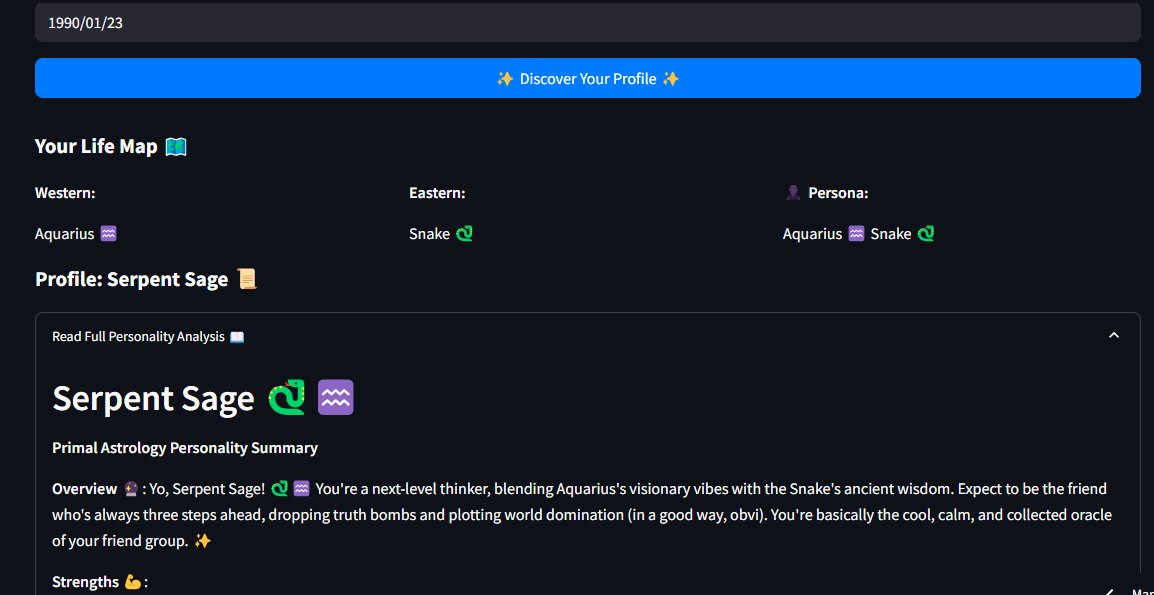
Task: Click the silhouette icon next to Persona
Action: 792,193
